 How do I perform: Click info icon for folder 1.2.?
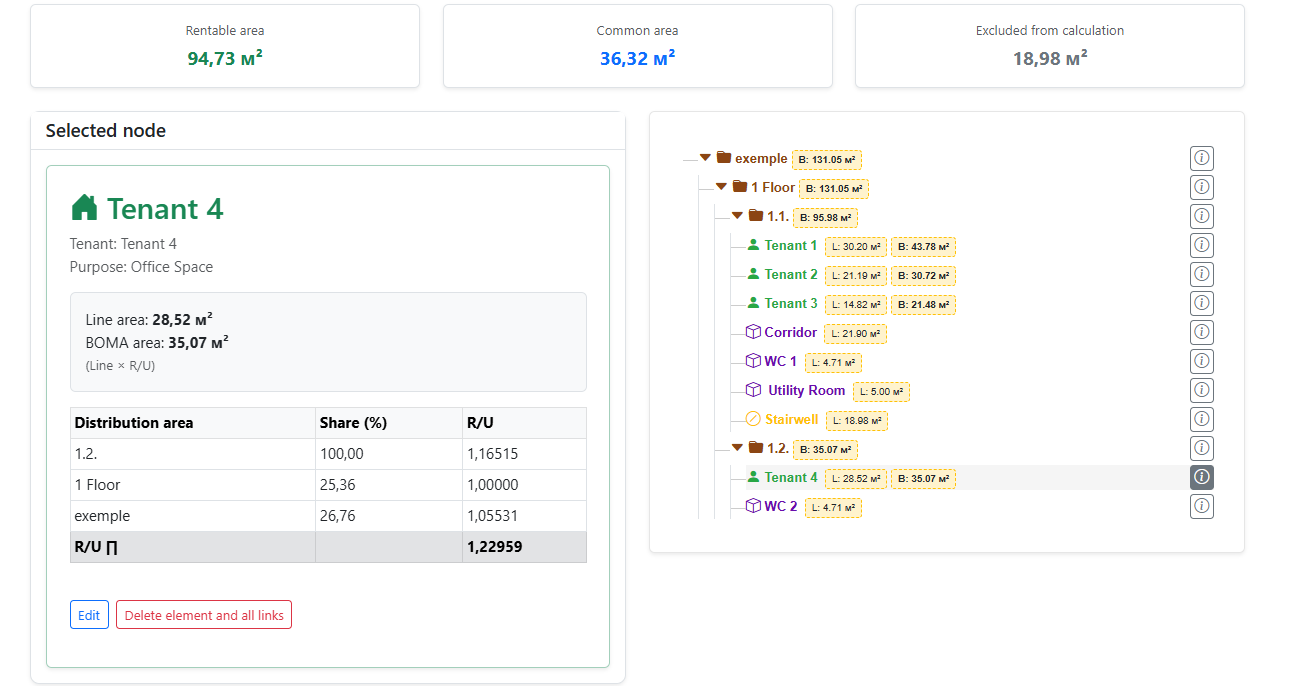[x=1202, y=448]
